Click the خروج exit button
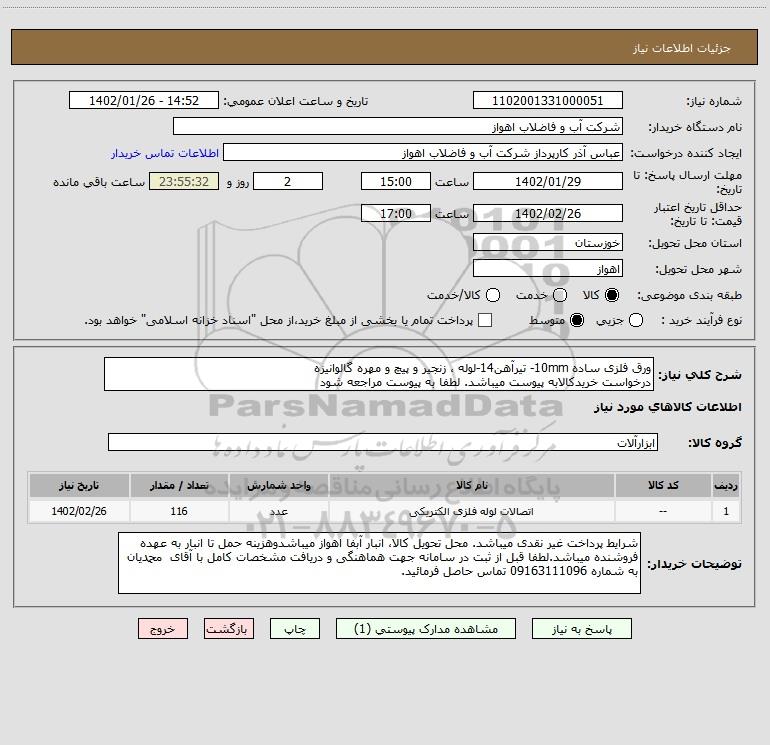 (x=163, y=629)
